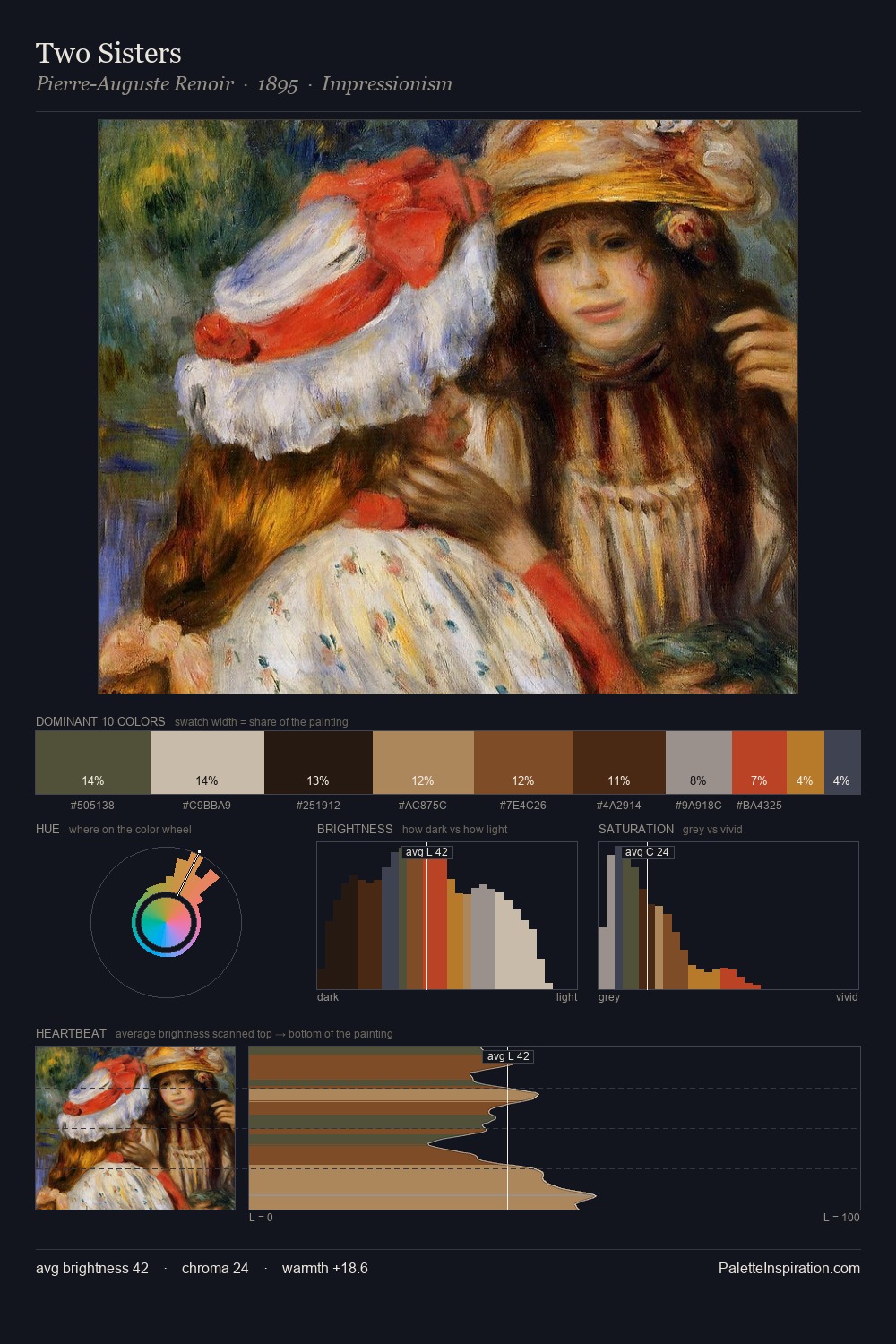
Task: Select the #4A2914 deep brown swatch
Action: point(619,762)
